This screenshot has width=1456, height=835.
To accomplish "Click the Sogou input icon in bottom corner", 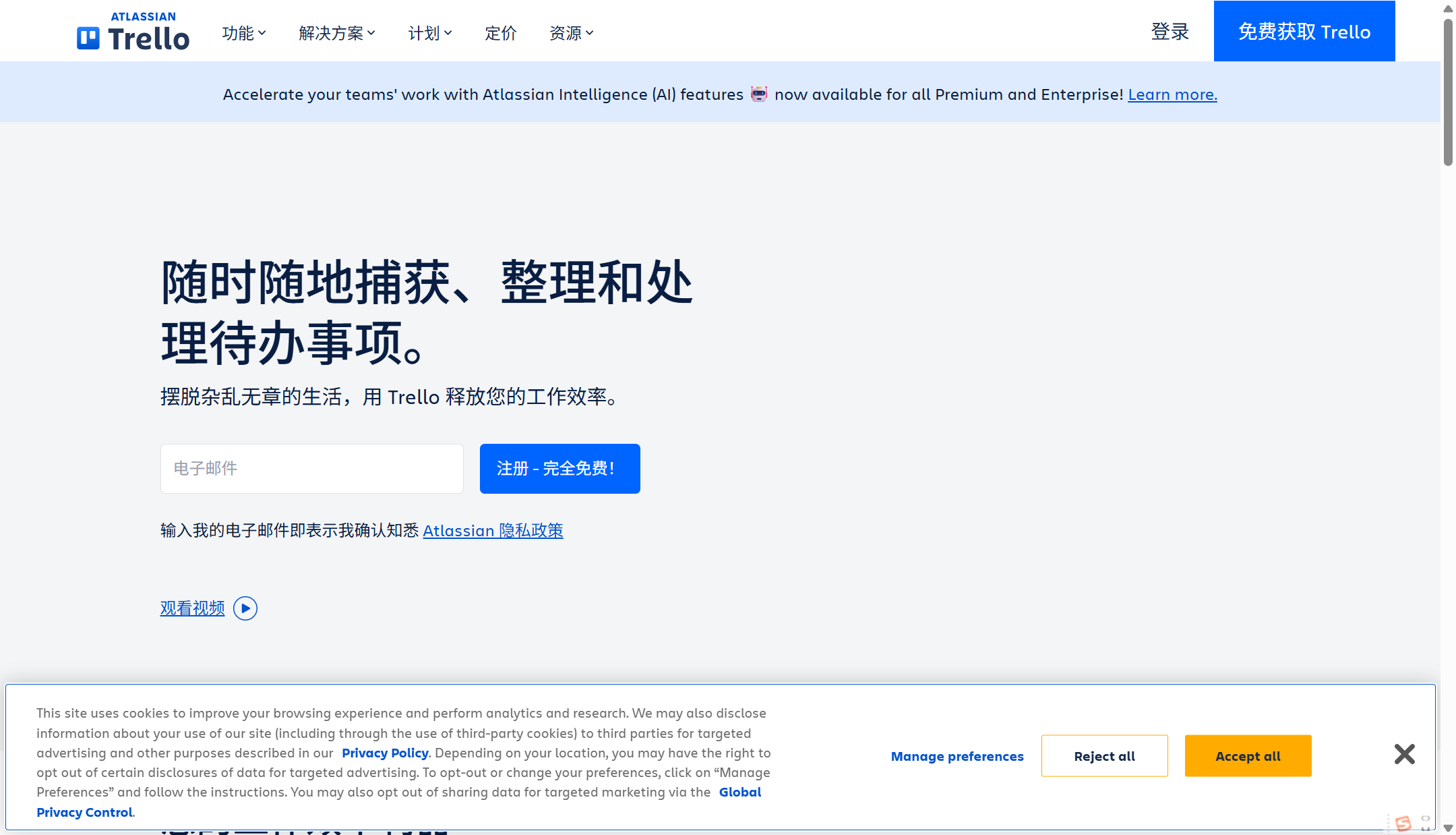I will (x=1403, y=823).
